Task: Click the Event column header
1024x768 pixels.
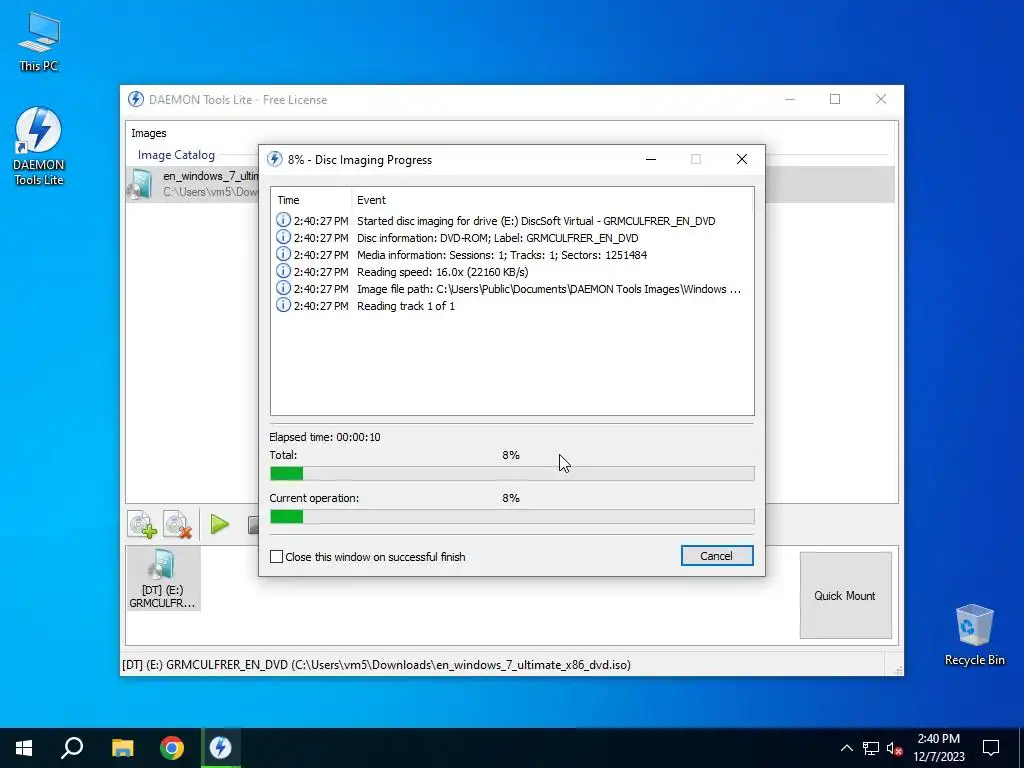Action: click(552, 200)
